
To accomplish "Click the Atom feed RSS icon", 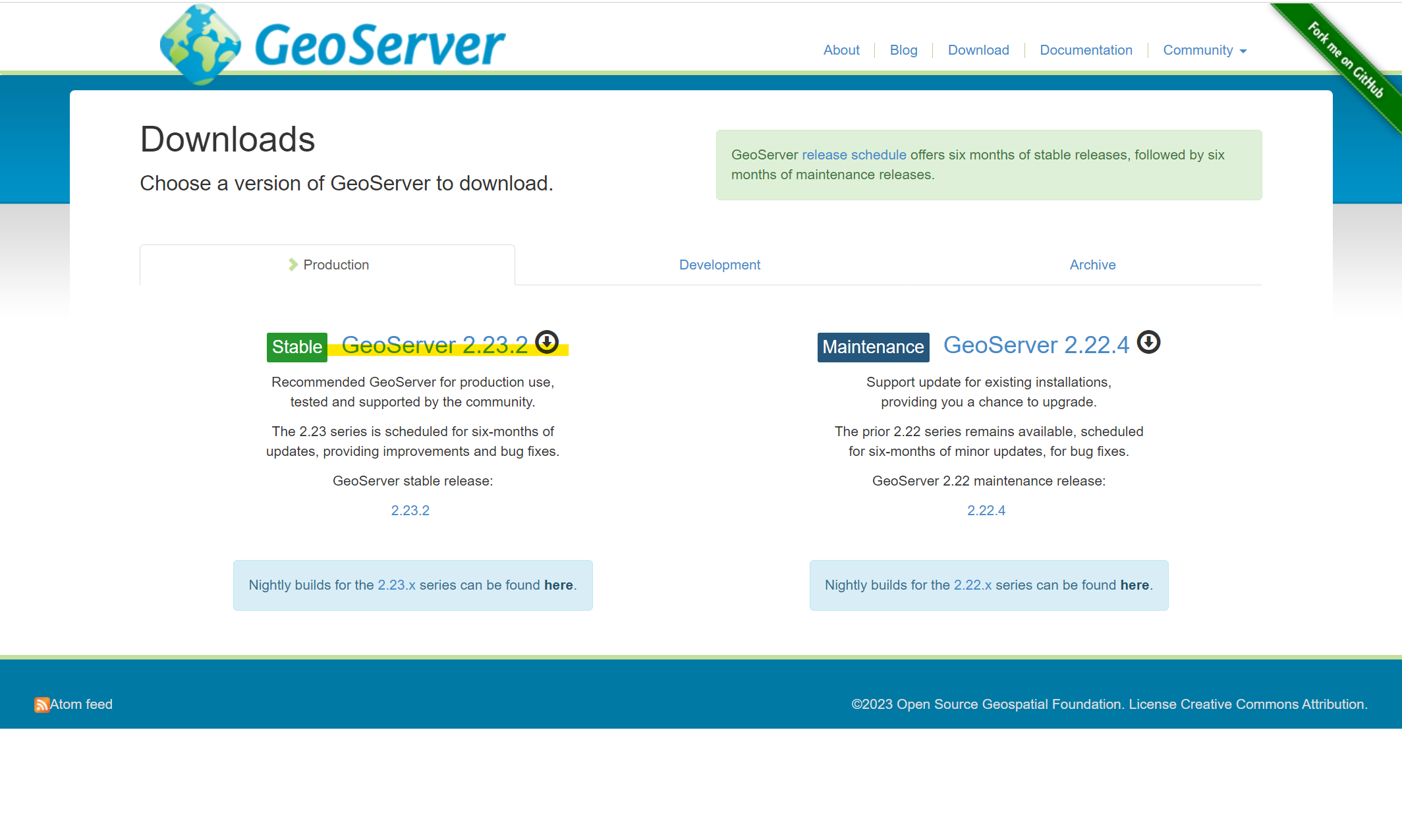I will pyautogui.click(x=42, y=705).
